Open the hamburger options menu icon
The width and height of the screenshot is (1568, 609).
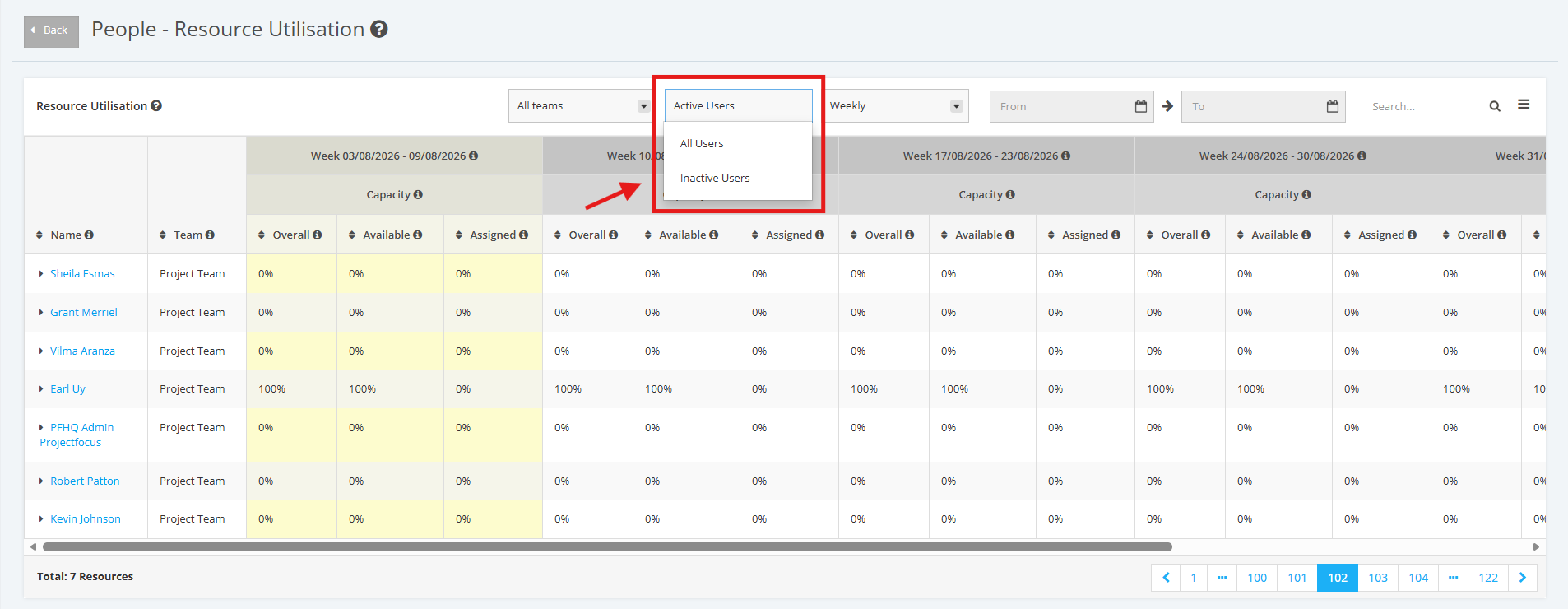[x=1524, y=105]
